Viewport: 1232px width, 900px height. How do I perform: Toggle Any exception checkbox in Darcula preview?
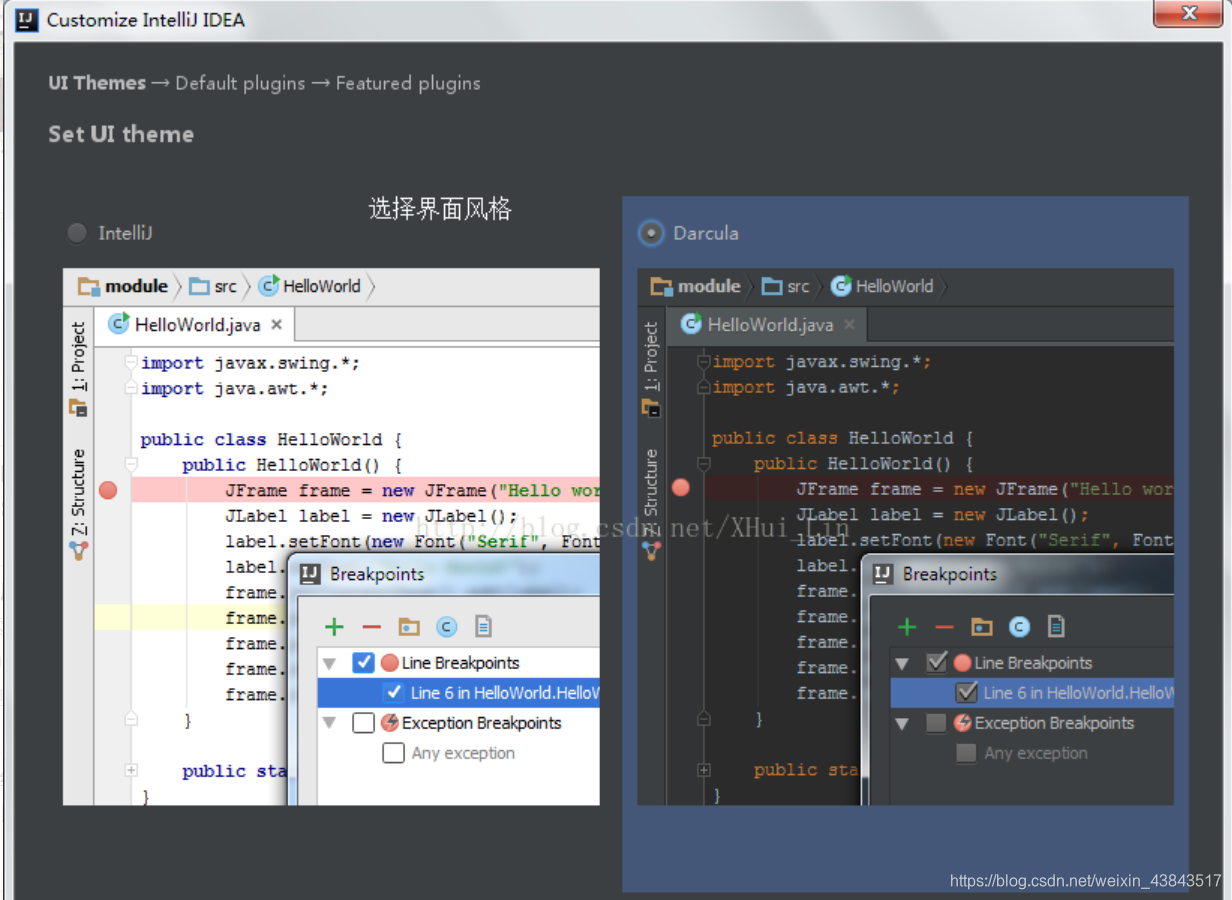tap(966, 753)
